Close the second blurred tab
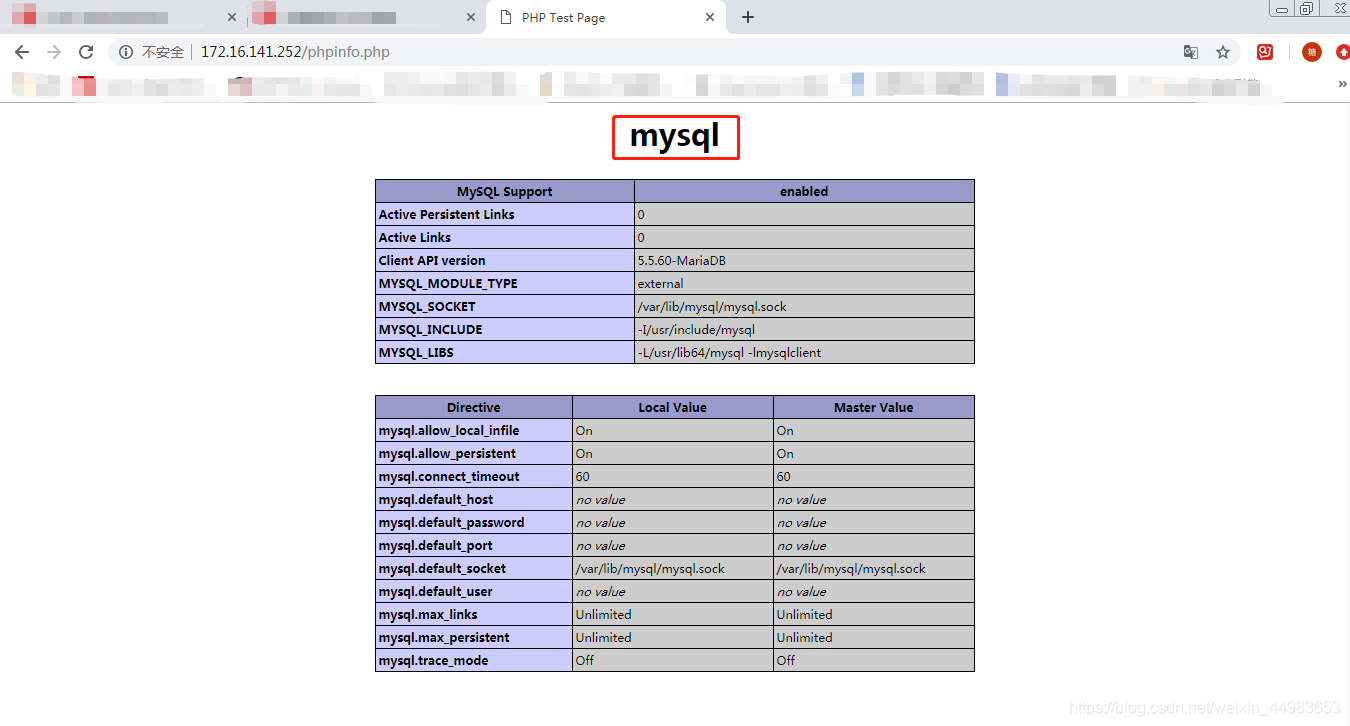The width and height of the screenshot is (1350, 726). [x=472, y=17]
